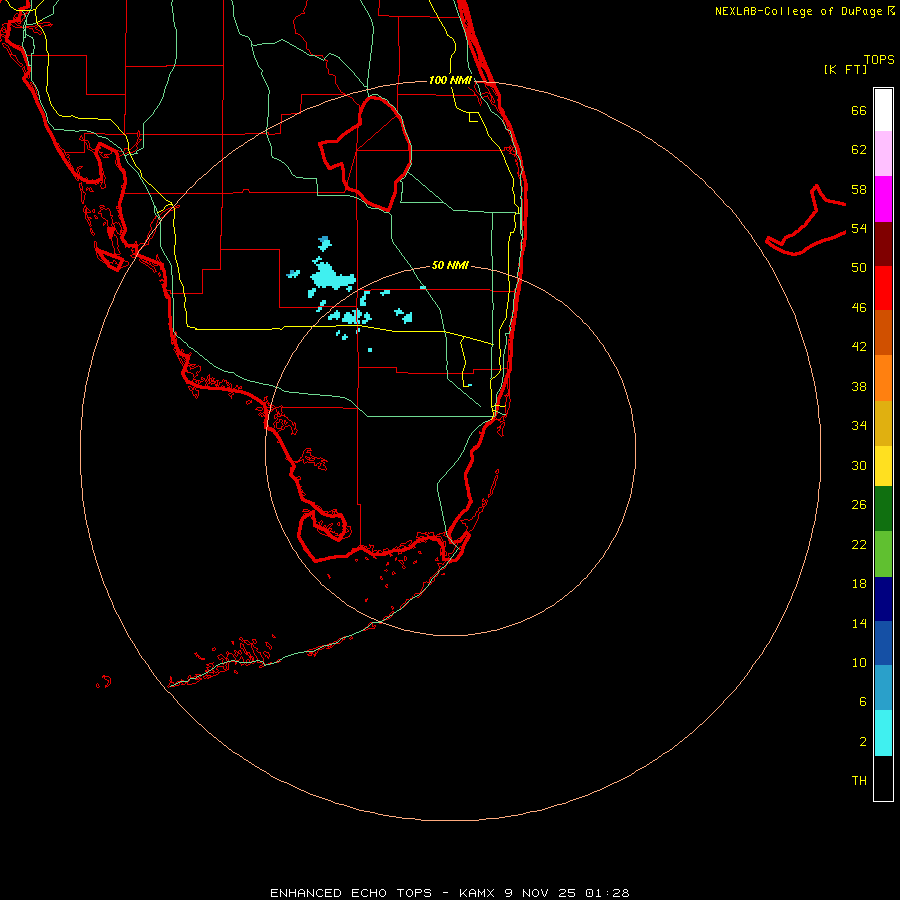The height and width of the screenshot is (900, 900).
Task: Click legend value 54
Action: tap(859, 228)
